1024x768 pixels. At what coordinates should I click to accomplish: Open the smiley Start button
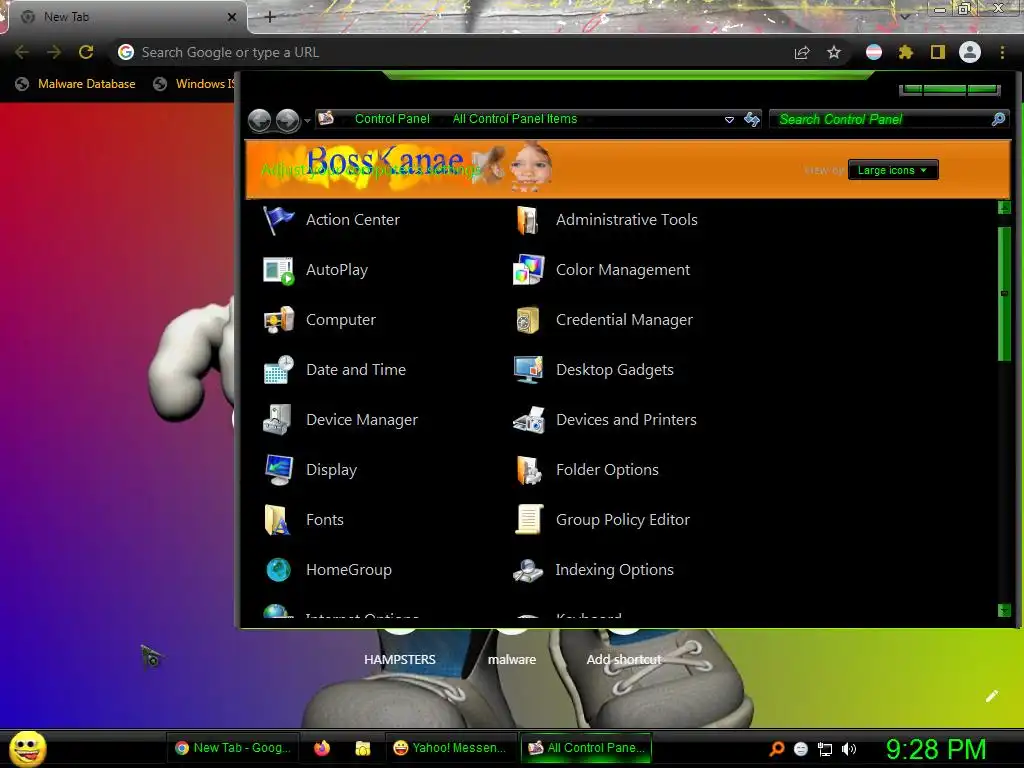click(27, 748)
